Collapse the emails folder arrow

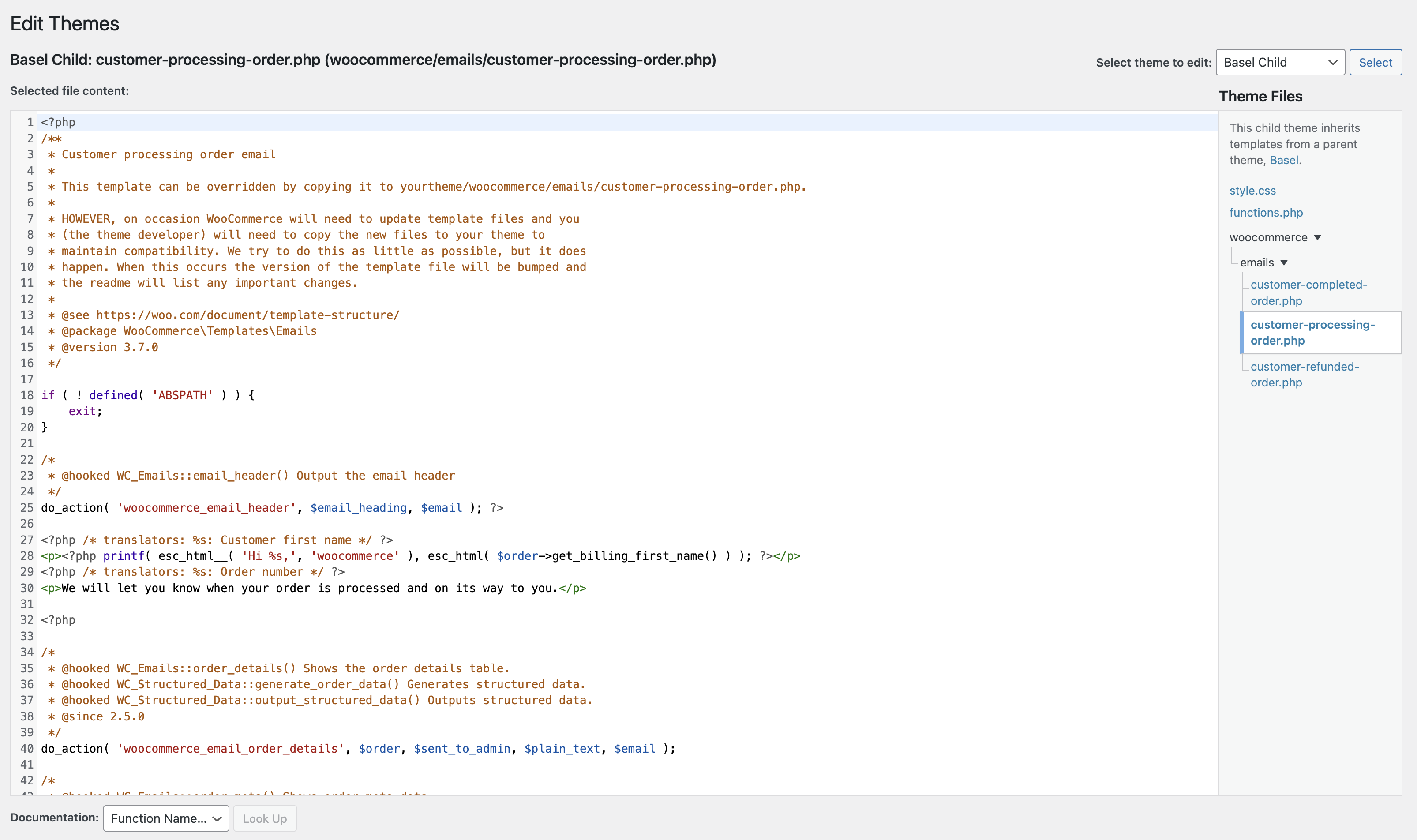[x=1283, y=262]
